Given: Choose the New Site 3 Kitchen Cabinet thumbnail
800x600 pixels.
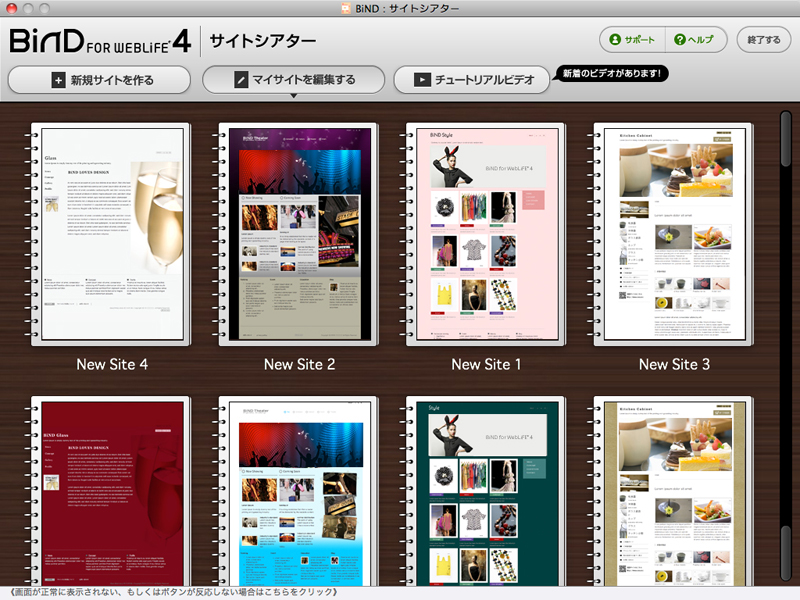Looking at the screenshot, I should point(674,234).
